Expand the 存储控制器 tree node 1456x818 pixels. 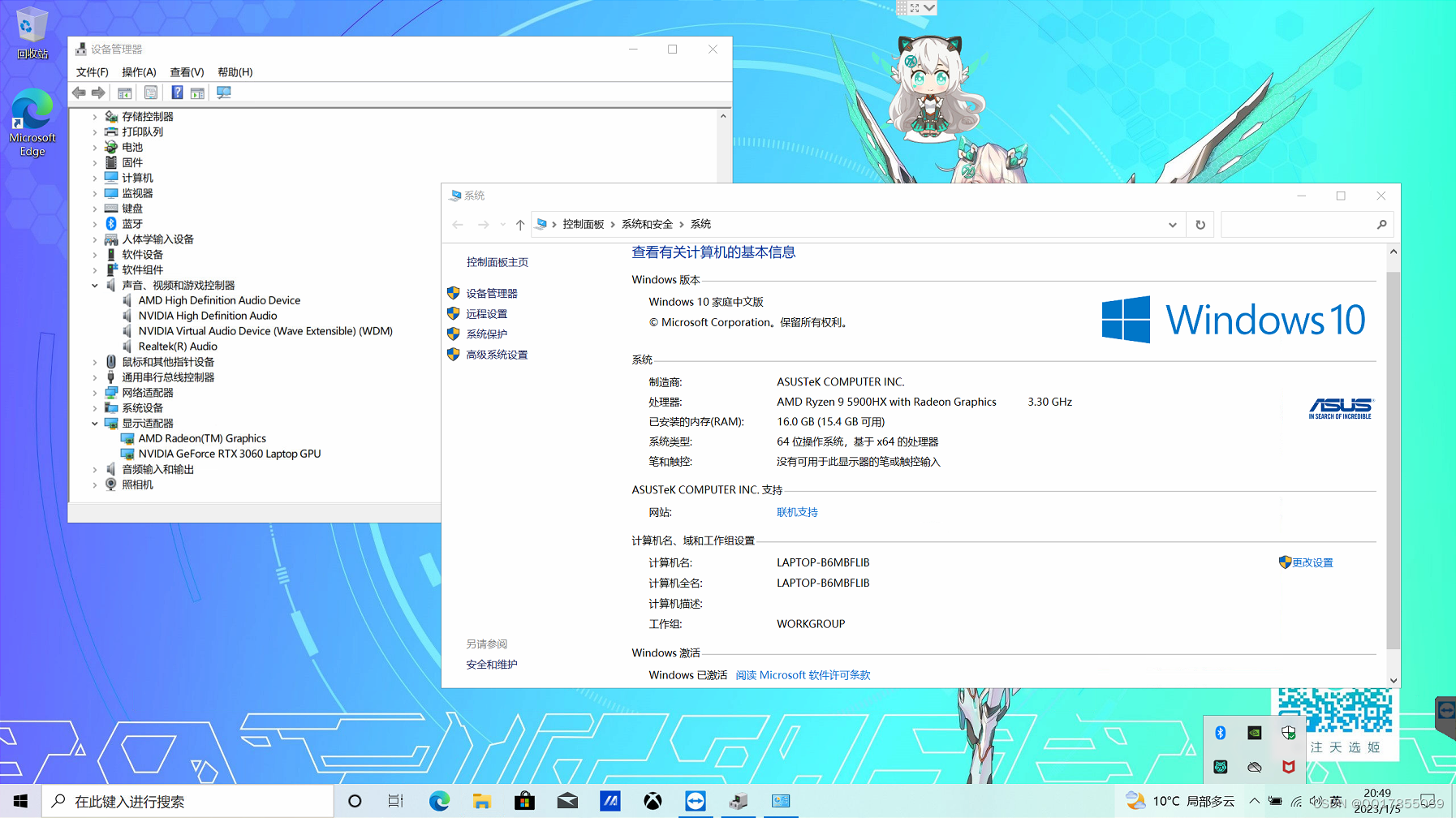tap(95, 117)
